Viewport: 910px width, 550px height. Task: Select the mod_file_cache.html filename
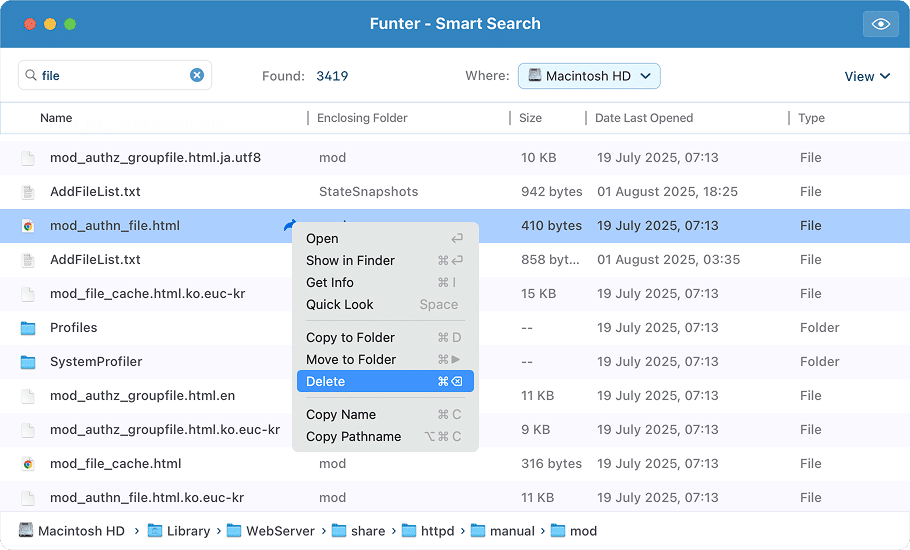coord(115,464)
